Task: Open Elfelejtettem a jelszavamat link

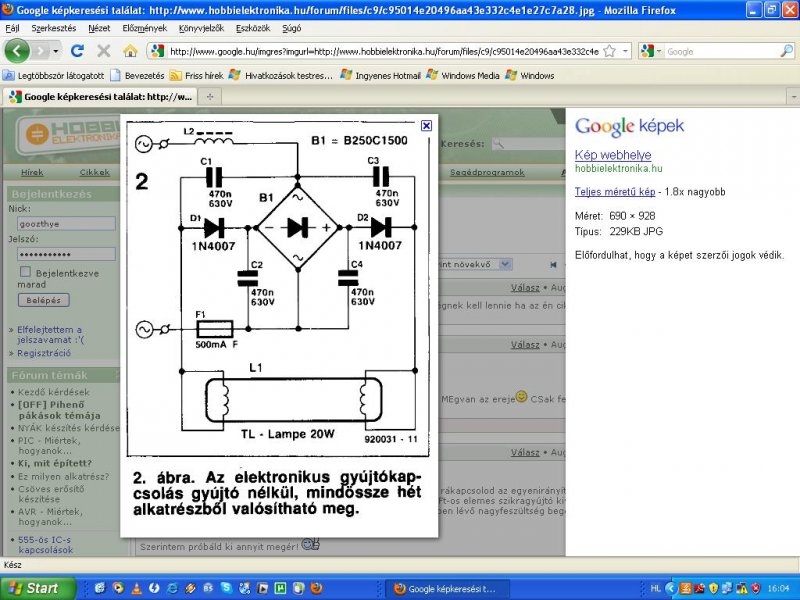Action: pos(50,334)
